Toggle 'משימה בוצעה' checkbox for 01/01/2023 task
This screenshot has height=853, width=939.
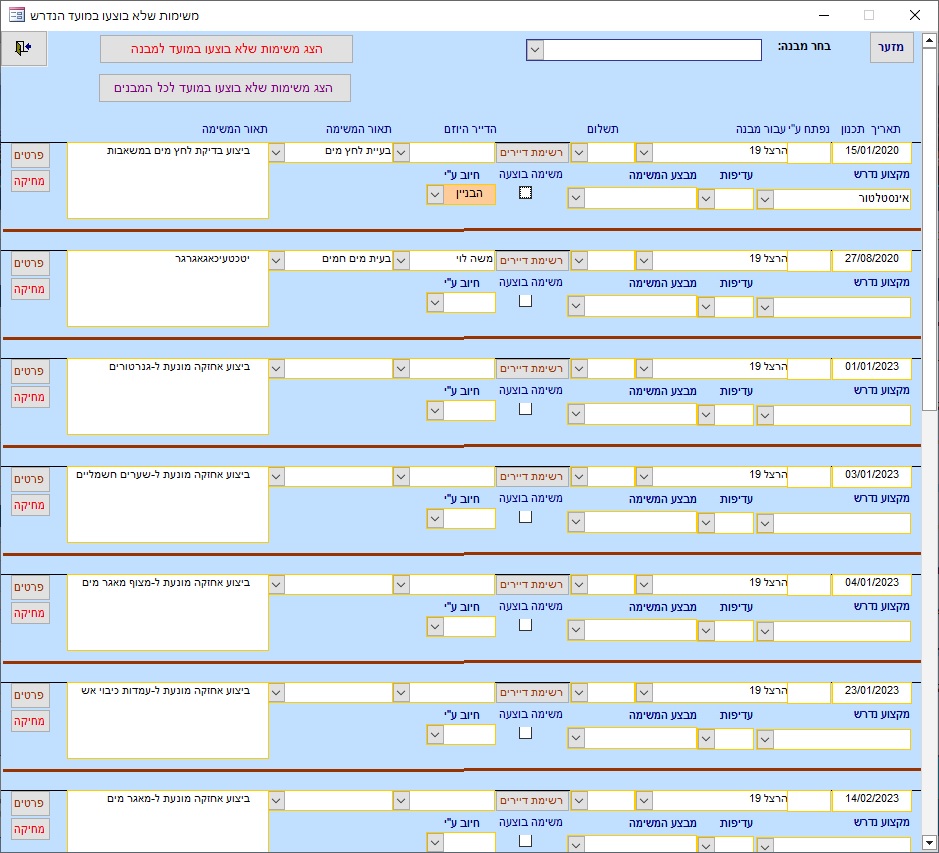pos(525,409)
